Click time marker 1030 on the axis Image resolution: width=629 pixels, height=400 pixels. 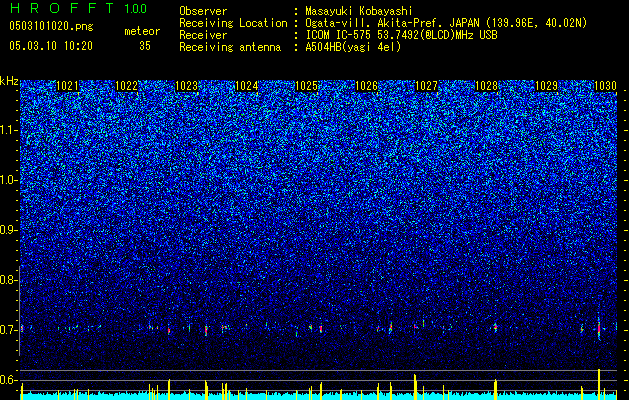click(x=605, y=86)
